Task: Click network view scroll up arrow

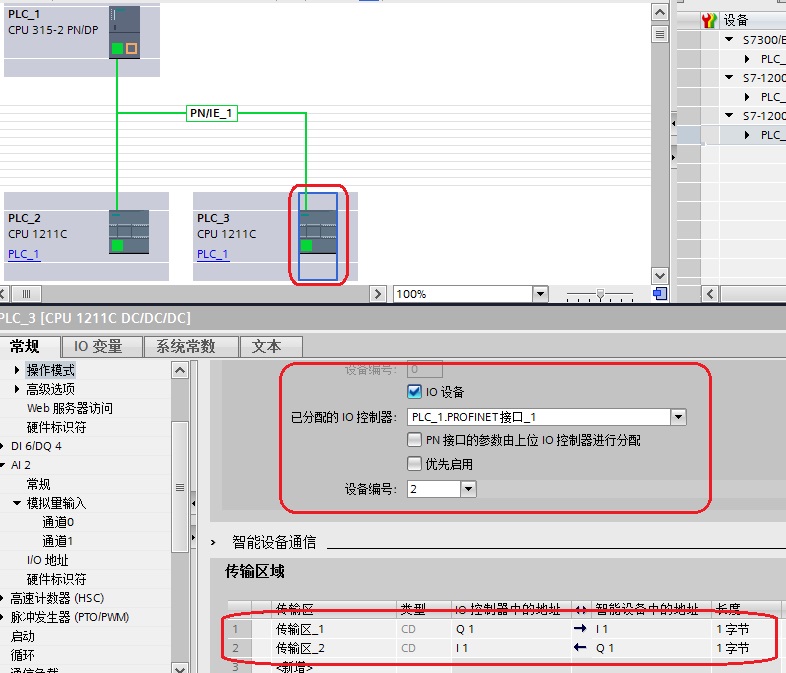Action: pyautogui.click(x=660, y=13)
